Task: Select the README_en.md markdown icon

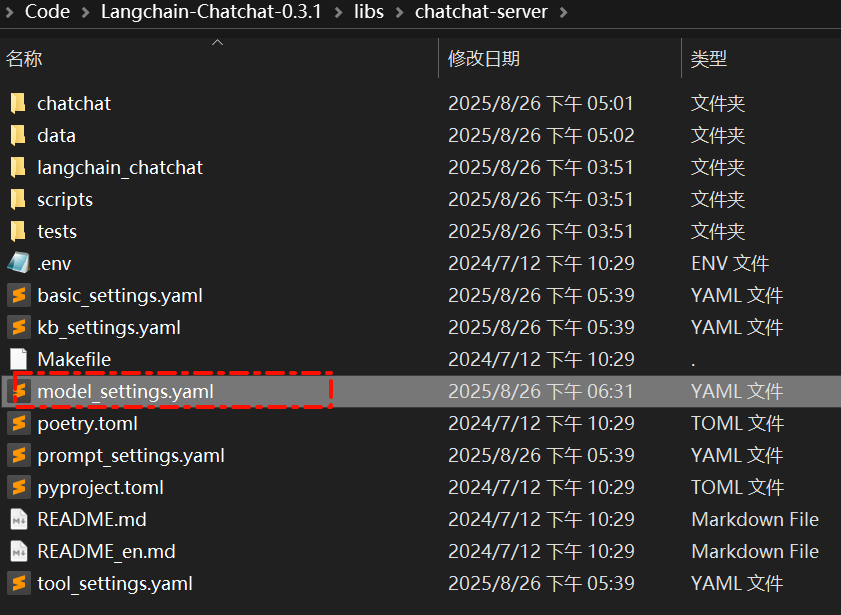Action: pyautogui.click(x=19, y=551)
